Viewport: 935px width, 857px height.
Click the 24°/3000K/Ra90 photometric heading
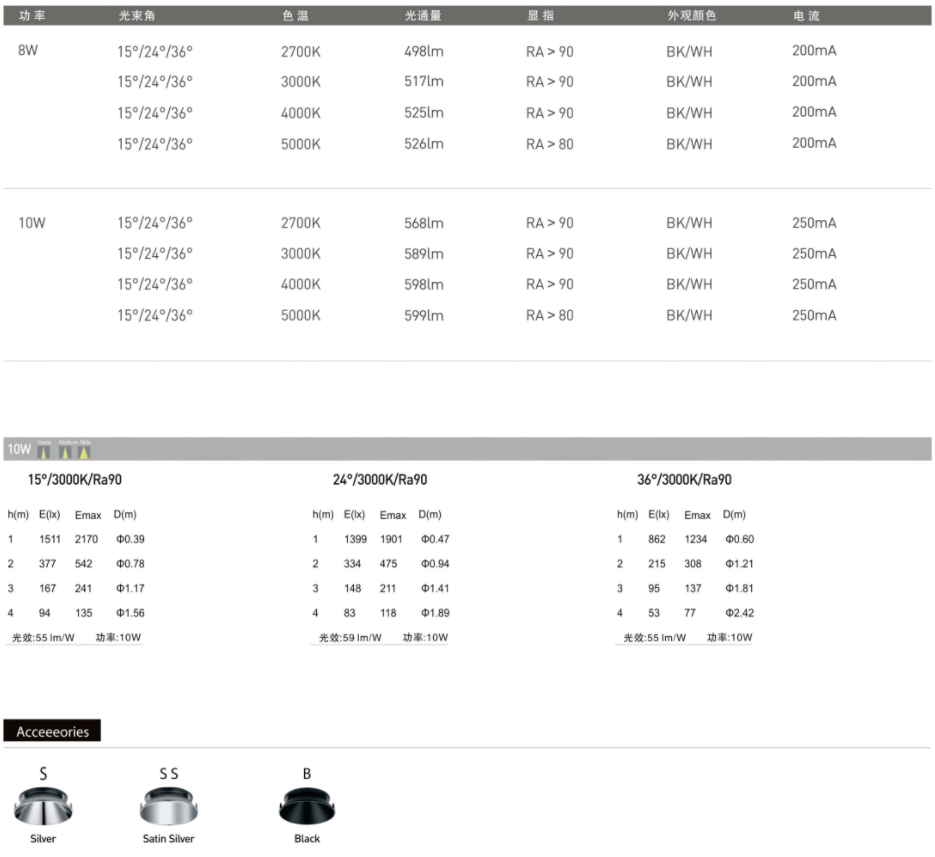point(380,480)
